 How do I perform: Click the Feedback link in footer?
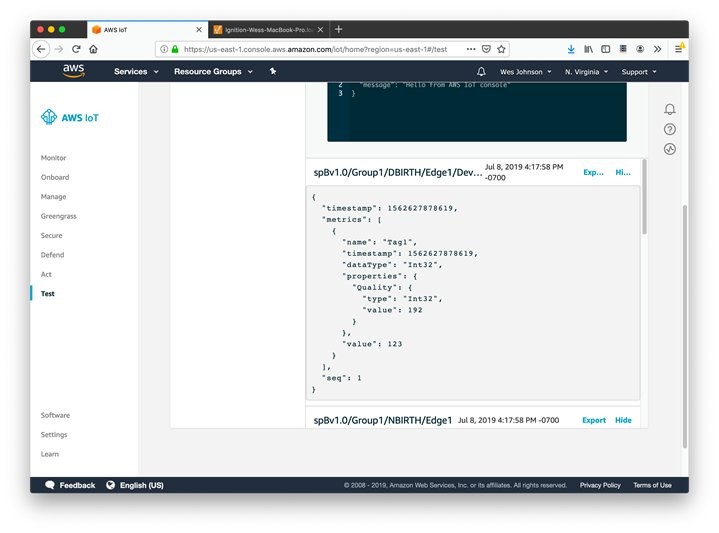77,485
